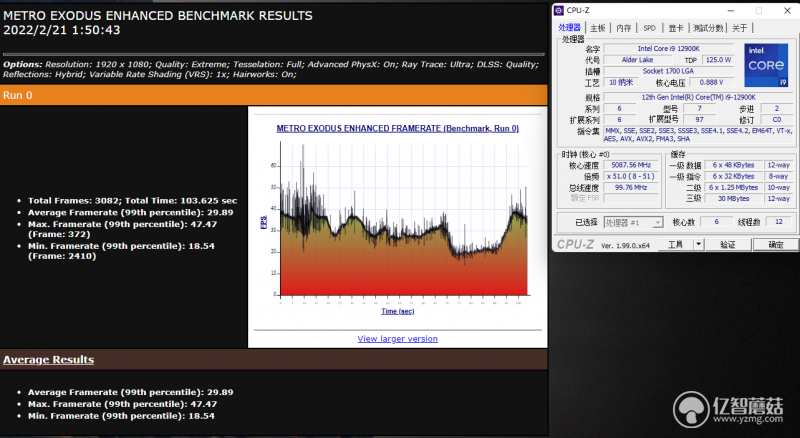This screenshot has height=438, width=800.
Task: Click the x 51.0 (8 - 51) multiplier value
Action: click(631, 176)
